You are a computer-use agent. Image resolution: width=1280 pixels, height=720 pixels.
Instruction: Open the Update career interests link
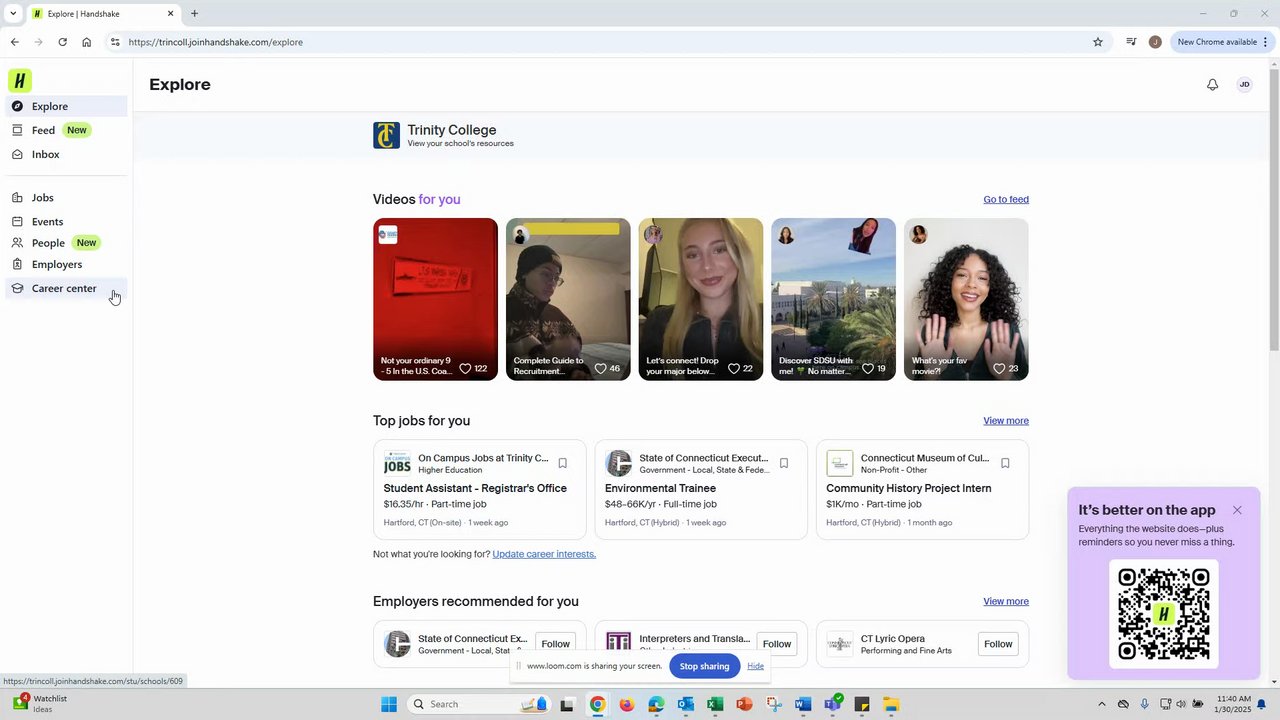(544, 554)
